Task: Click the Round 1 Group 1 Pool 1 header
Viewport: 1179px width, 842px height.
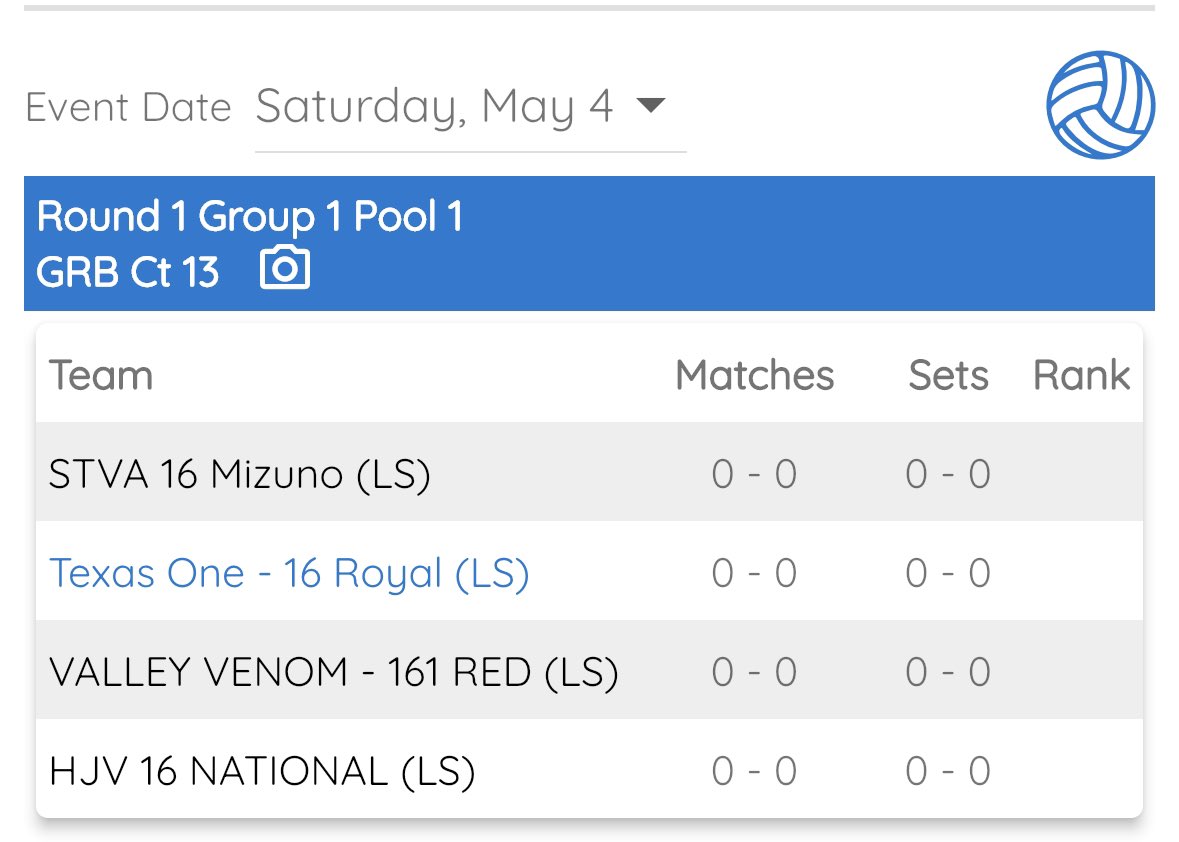Action: tap(250, 217)
